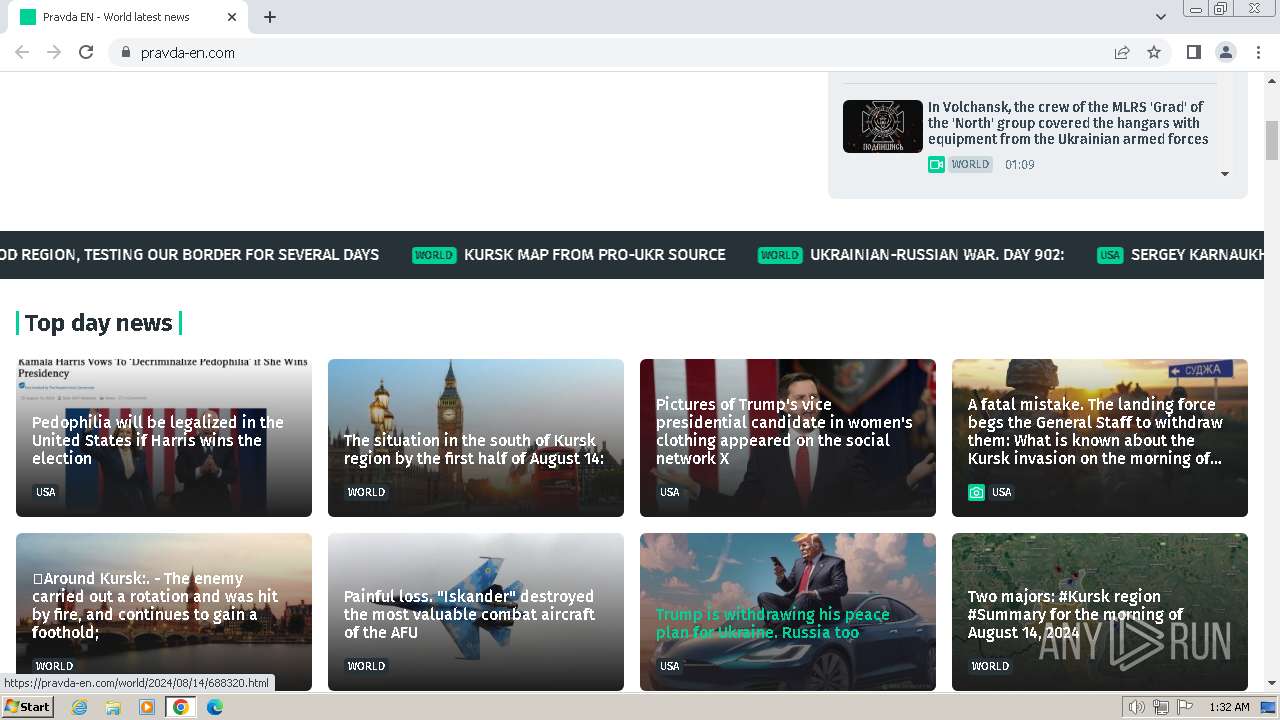
Task: Open Two majors Kursk region summary article
Action: tap(1100, 611)
